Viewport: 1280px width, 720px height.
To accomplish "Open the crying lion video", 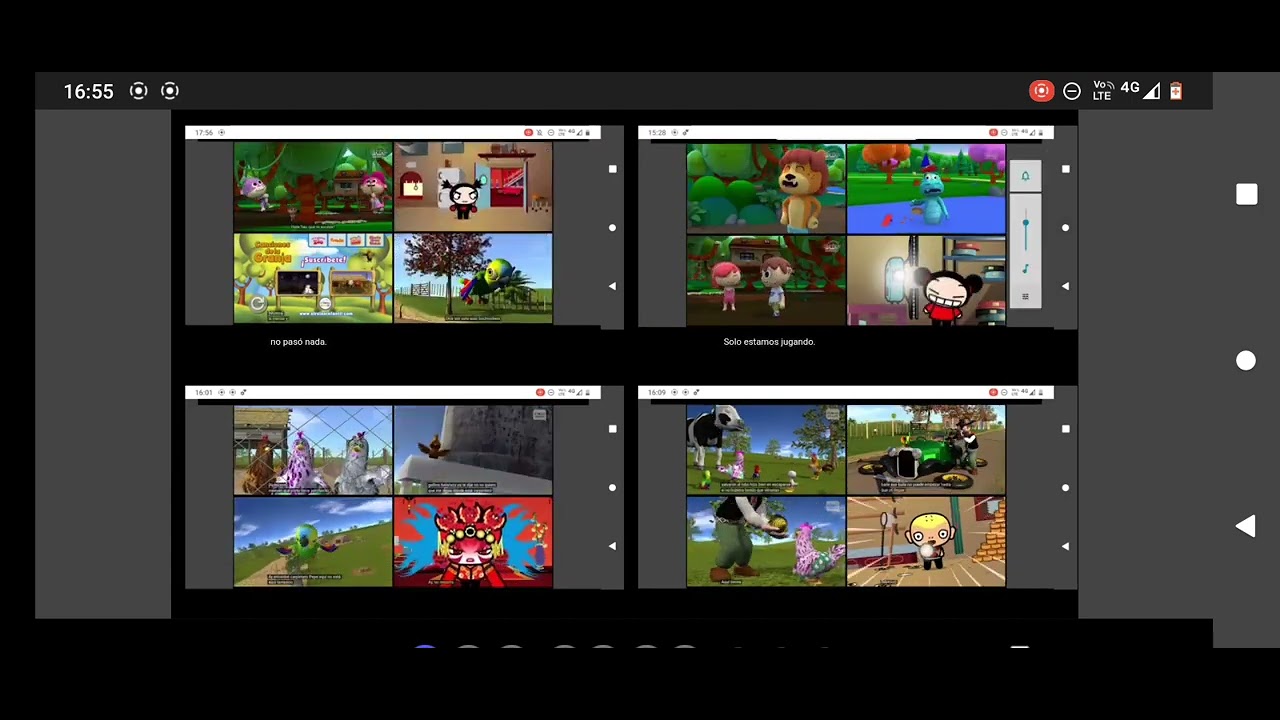I will (x=766, y=187).
